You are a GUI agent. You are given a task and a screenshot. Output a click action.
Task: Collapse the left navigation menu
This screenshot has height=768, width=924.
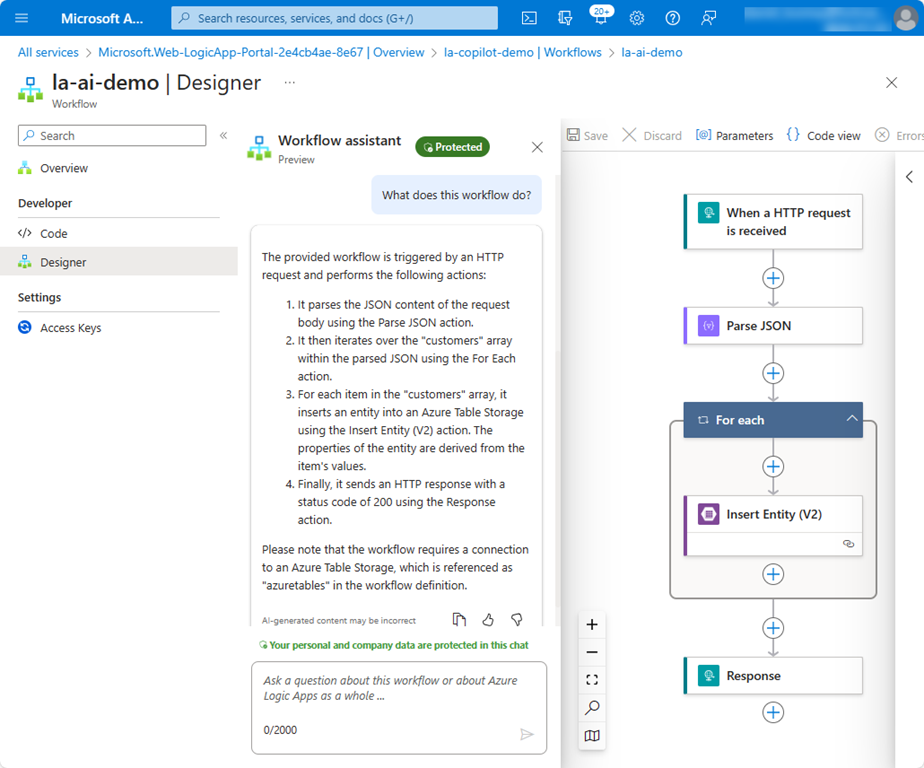click(223, 136)
